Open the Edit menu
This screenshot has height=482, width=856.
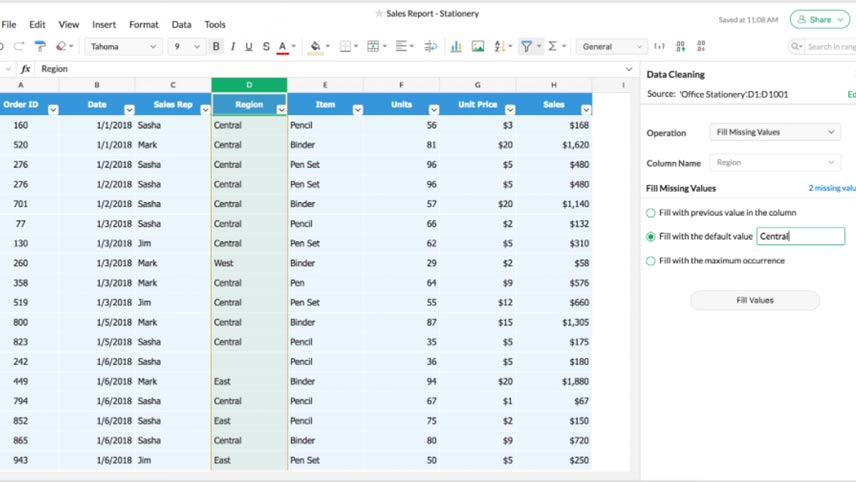click(x=37, y=25)
